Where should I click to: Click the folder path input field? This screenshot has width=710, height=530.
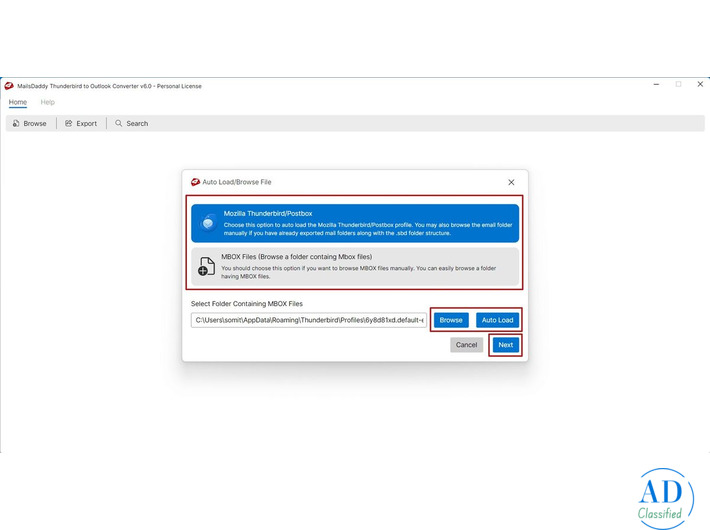[308, 320]
